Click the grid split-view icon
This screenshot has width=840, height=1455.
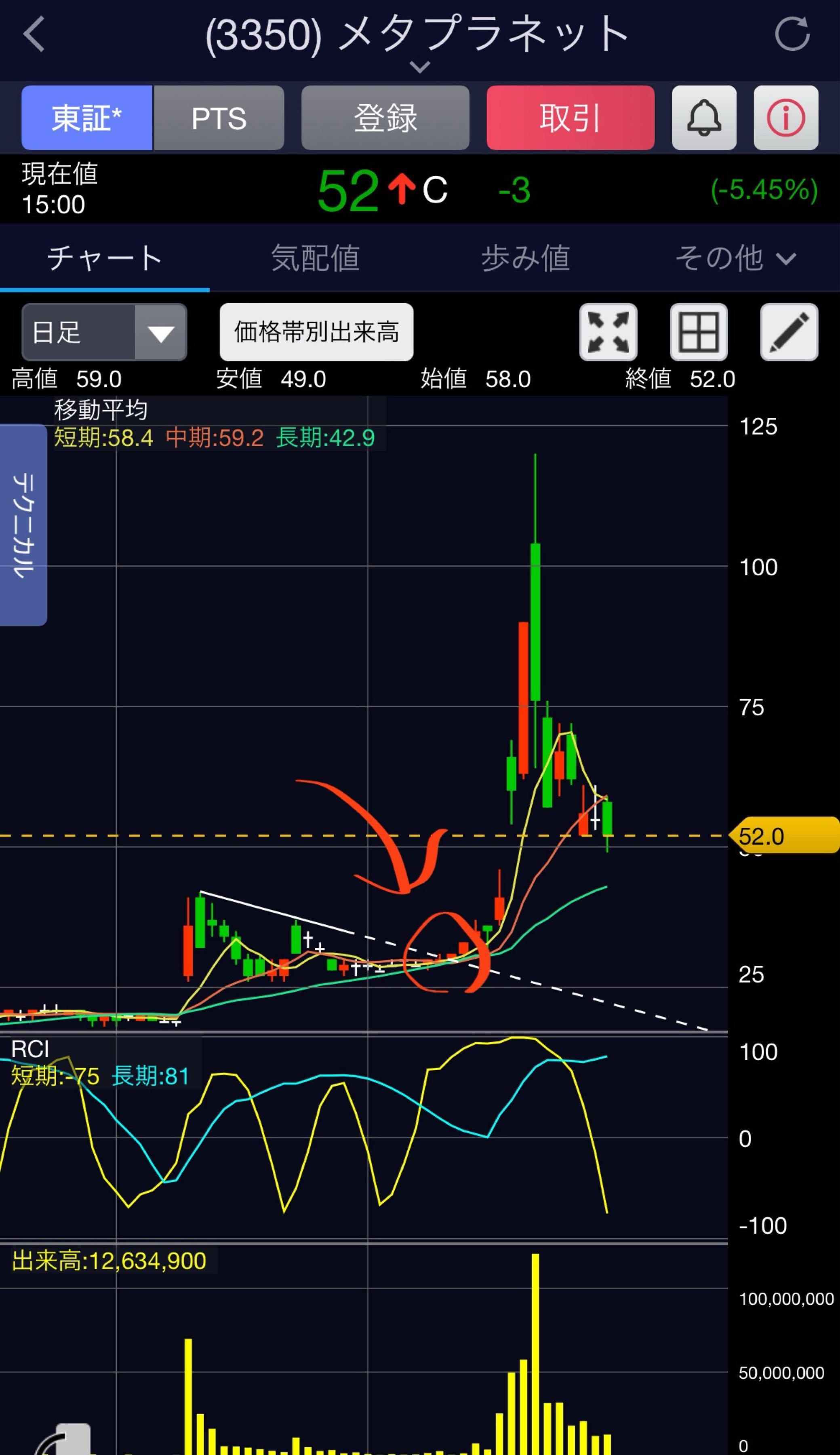698,332
